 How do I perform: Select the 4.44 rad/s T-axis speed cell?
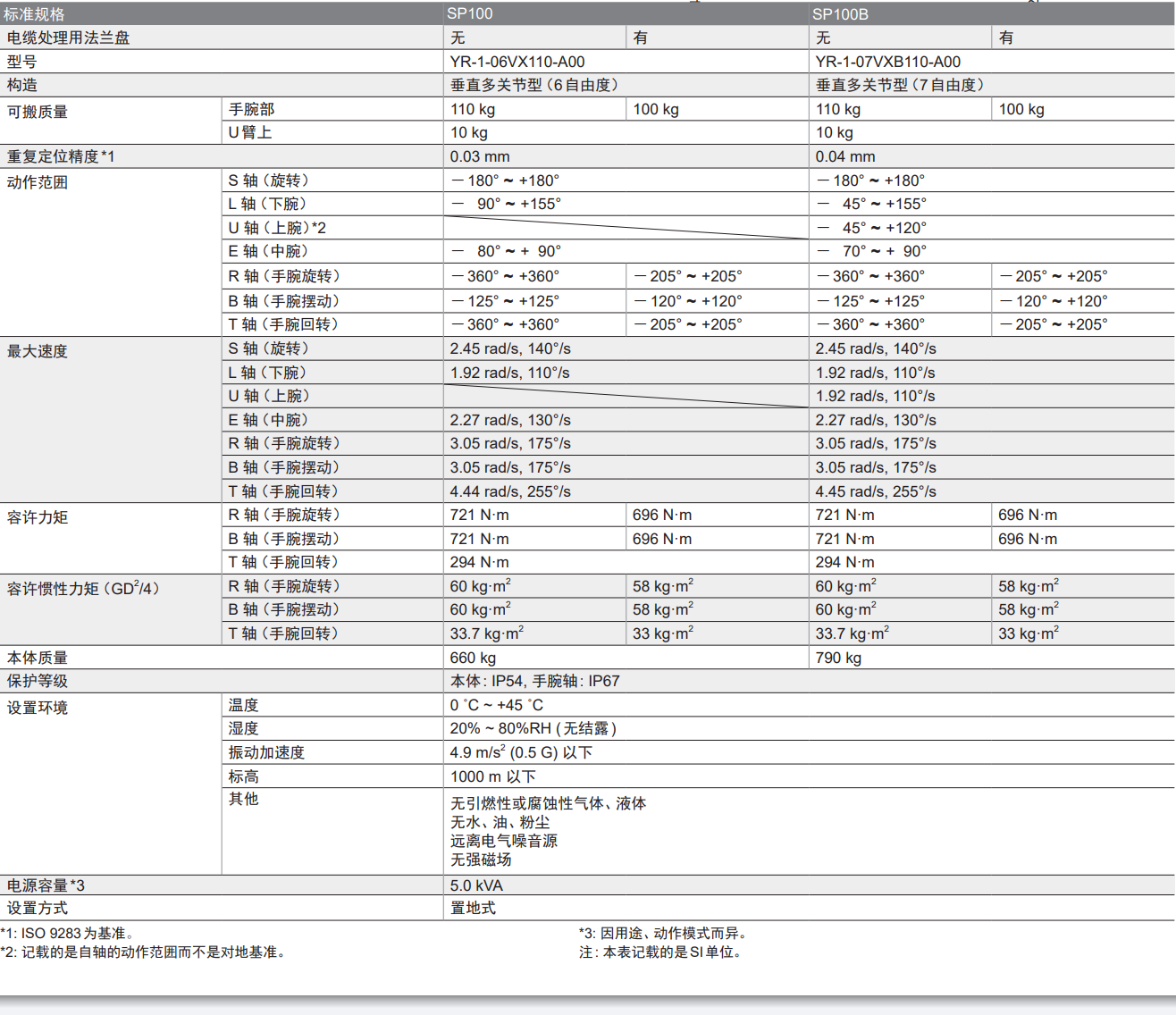pos(510,491)
